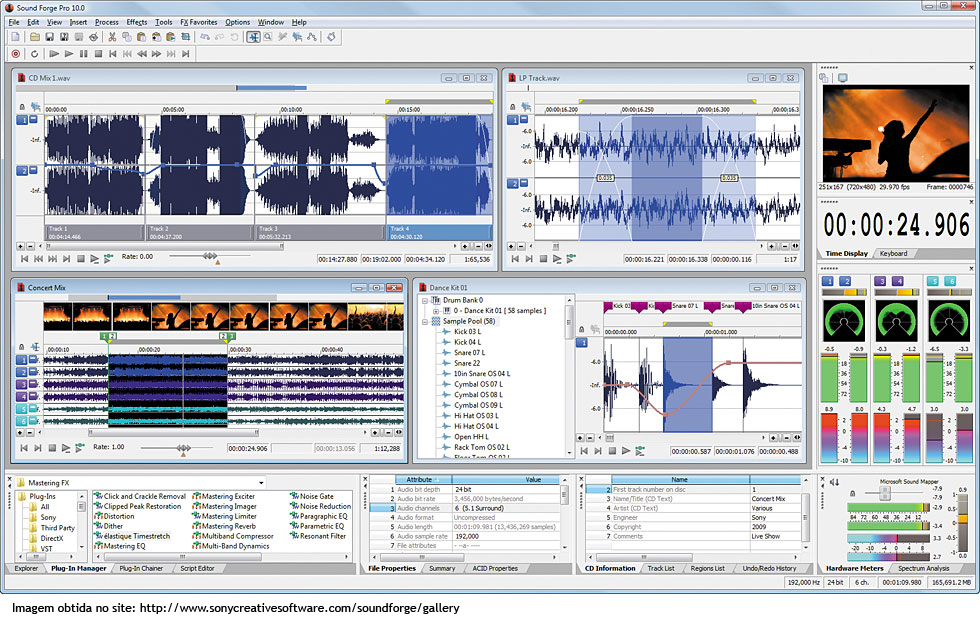This screenshot has height=620, width=980.
Task: Click the Stop button in Concert Mix window
Action: (x=52, y=448)
